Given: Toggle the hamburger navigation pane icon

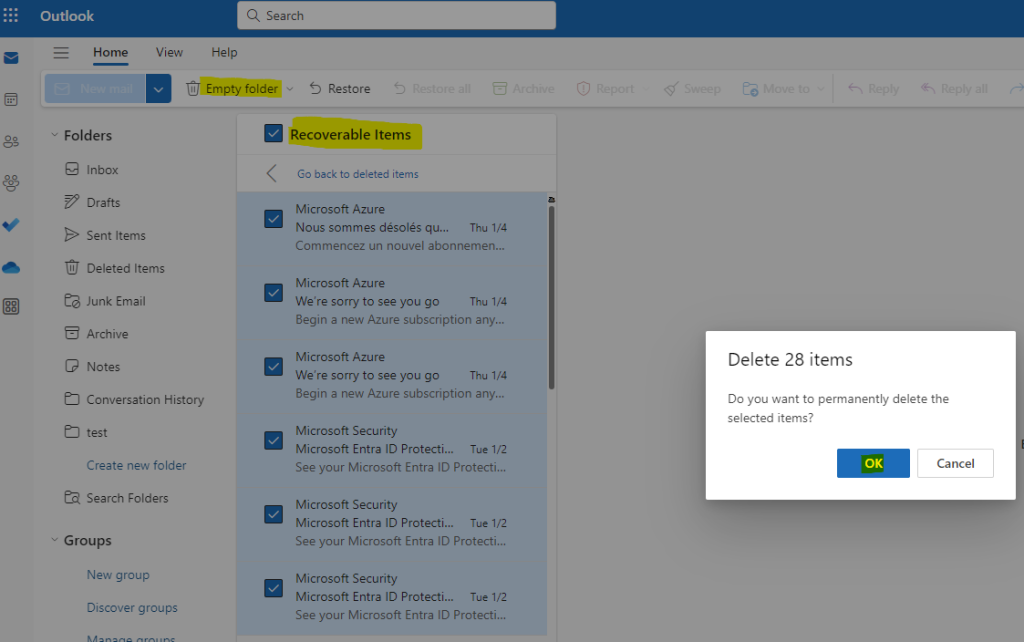Looking at the screenshot, I should pos(61,52).
